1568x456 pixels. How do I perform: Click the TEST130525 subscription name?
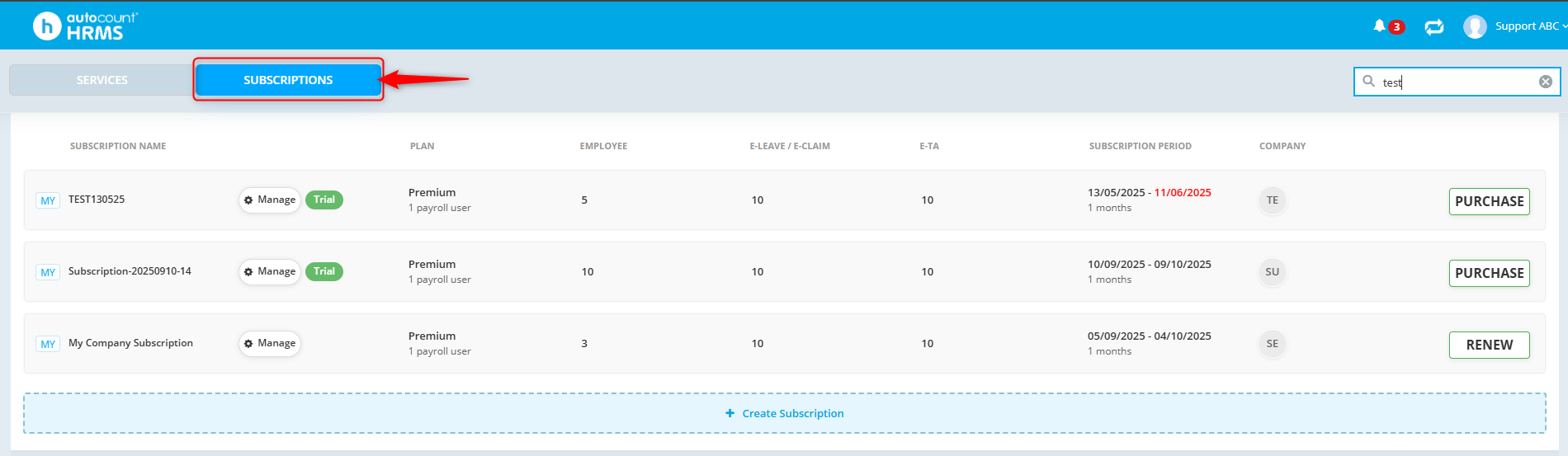click(97, 200)
